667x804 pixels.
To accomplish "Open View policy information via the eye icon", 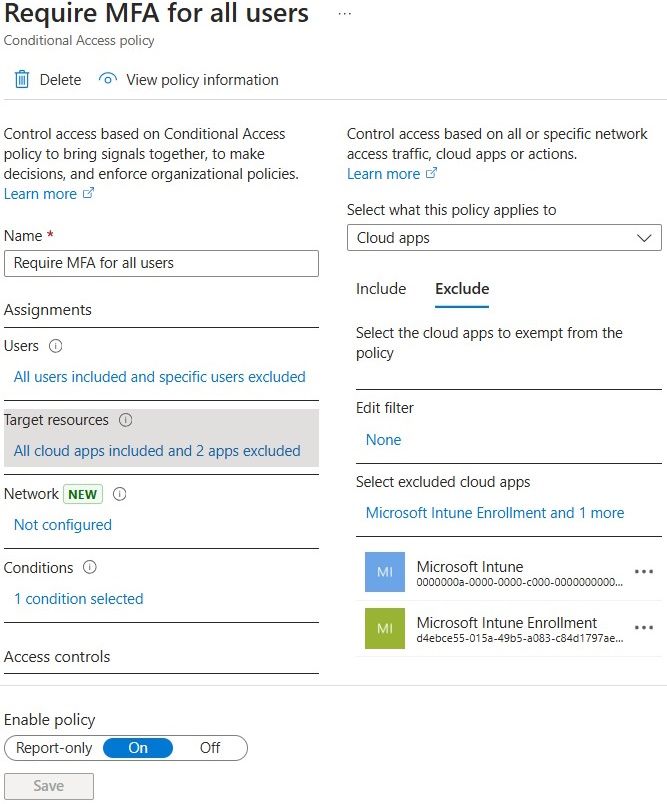I will pos(107,80).
